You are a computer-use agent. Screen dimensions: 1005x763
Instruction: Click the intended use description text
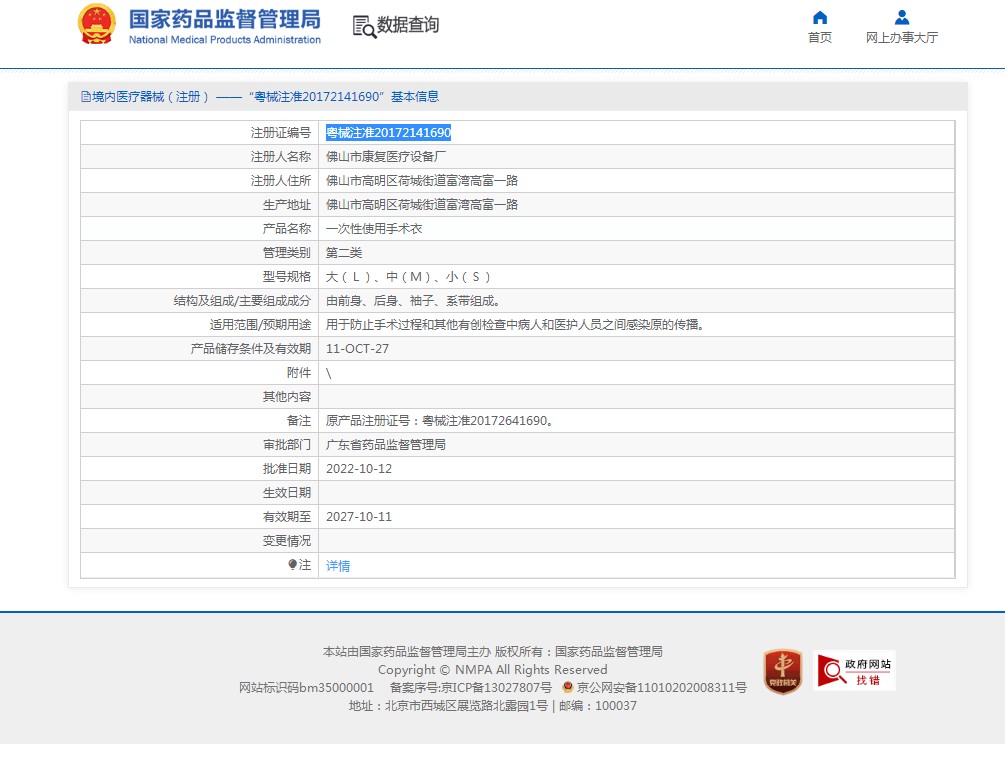(x=515, y=324)
